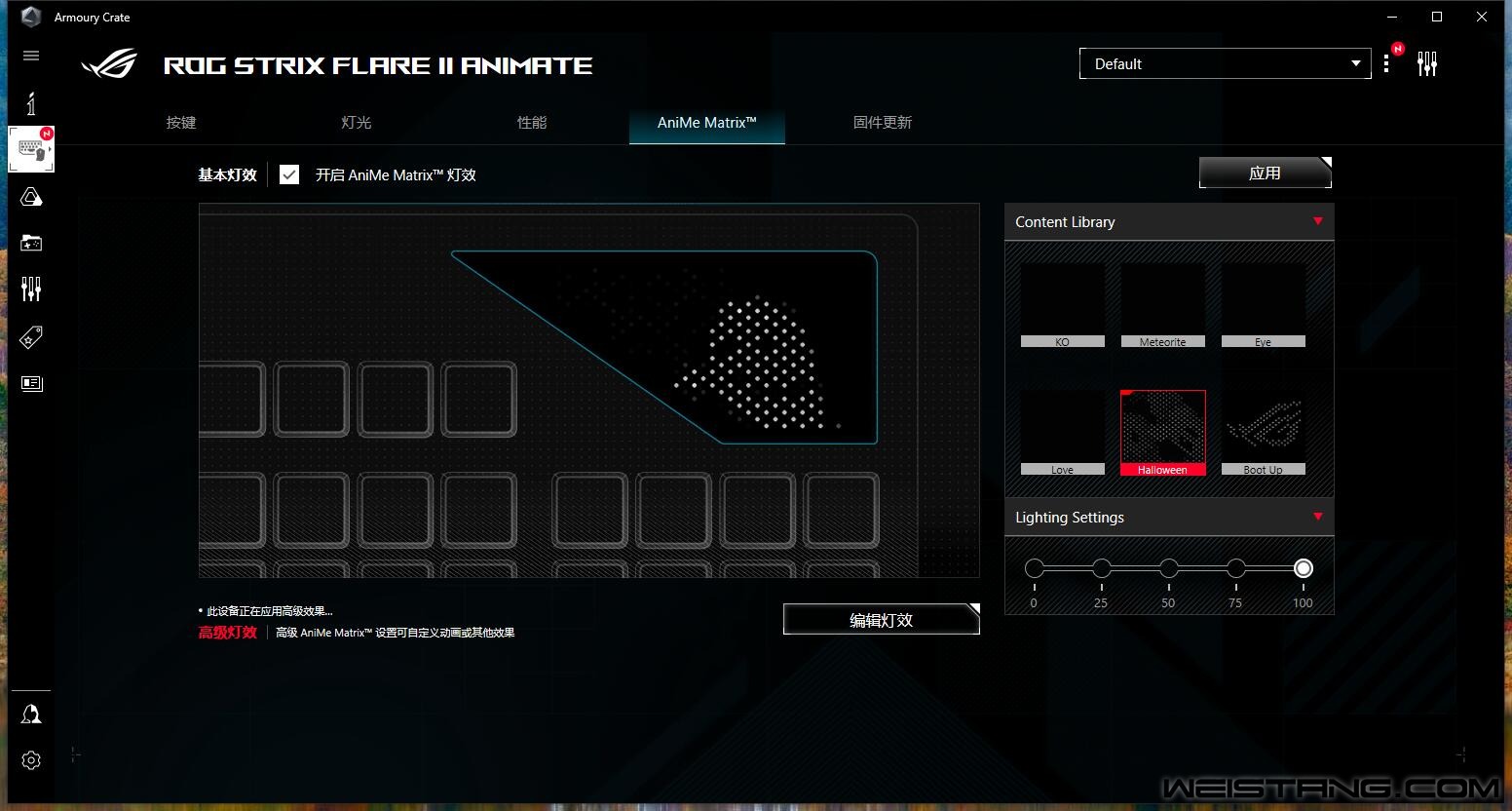Click the 编辑灯效 button
Image resolution: width=1512 pixels, height=811 pixels.
[881, 620]
